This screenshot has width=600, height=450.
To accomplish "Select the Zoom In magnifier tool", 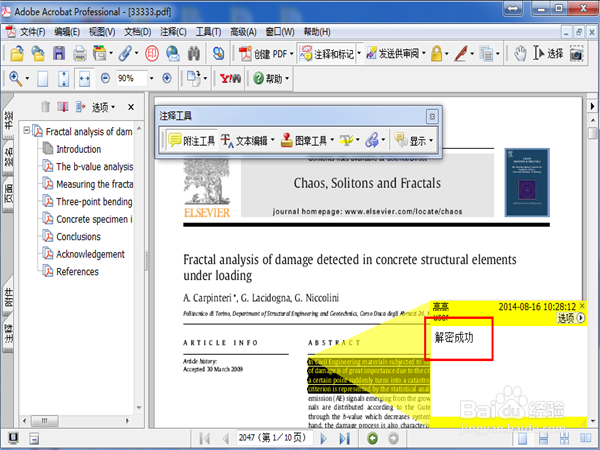I will click(x=15, y=78).
